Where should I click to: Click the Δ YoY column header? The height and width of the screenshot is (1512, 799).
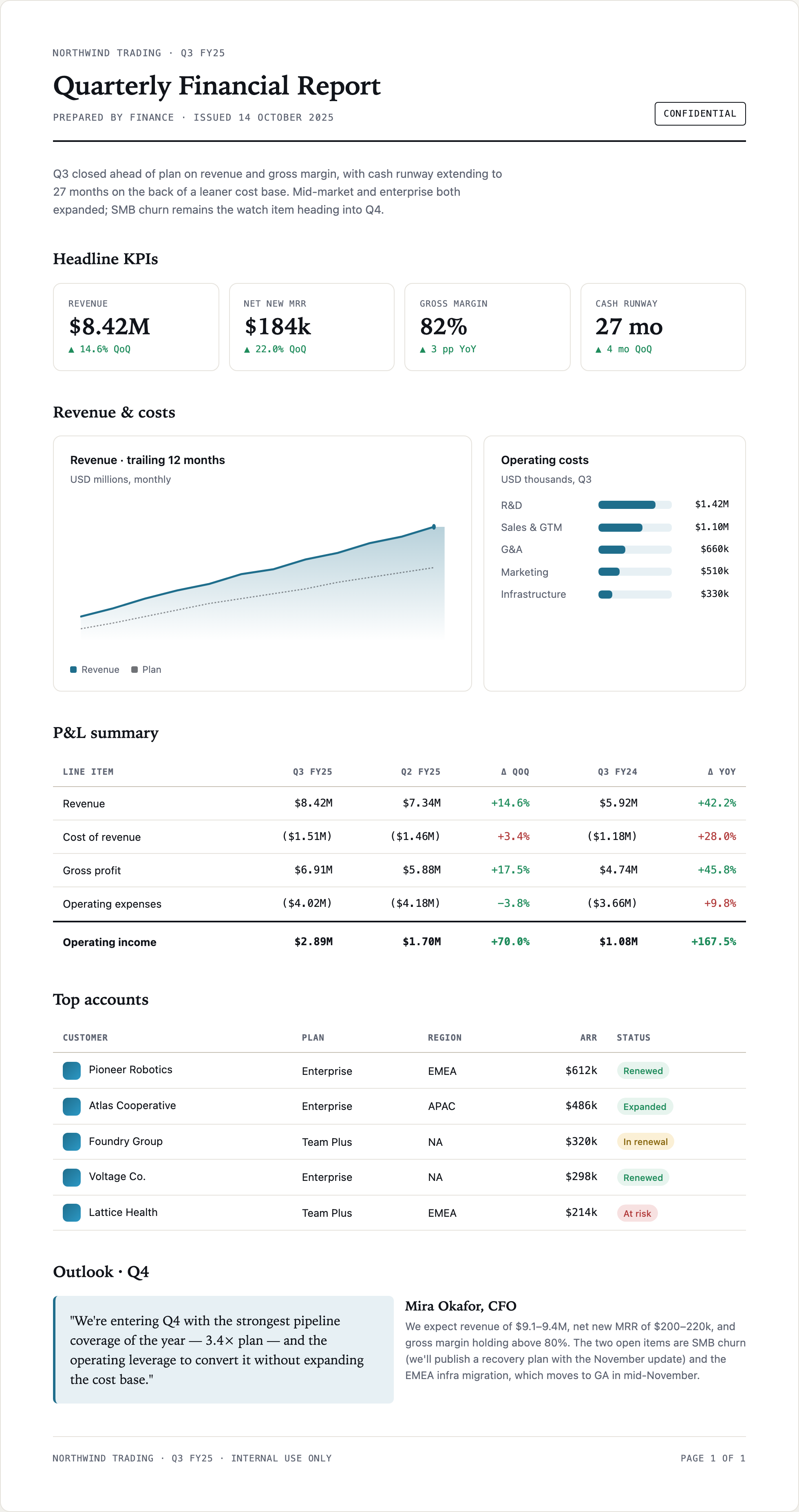722,772
